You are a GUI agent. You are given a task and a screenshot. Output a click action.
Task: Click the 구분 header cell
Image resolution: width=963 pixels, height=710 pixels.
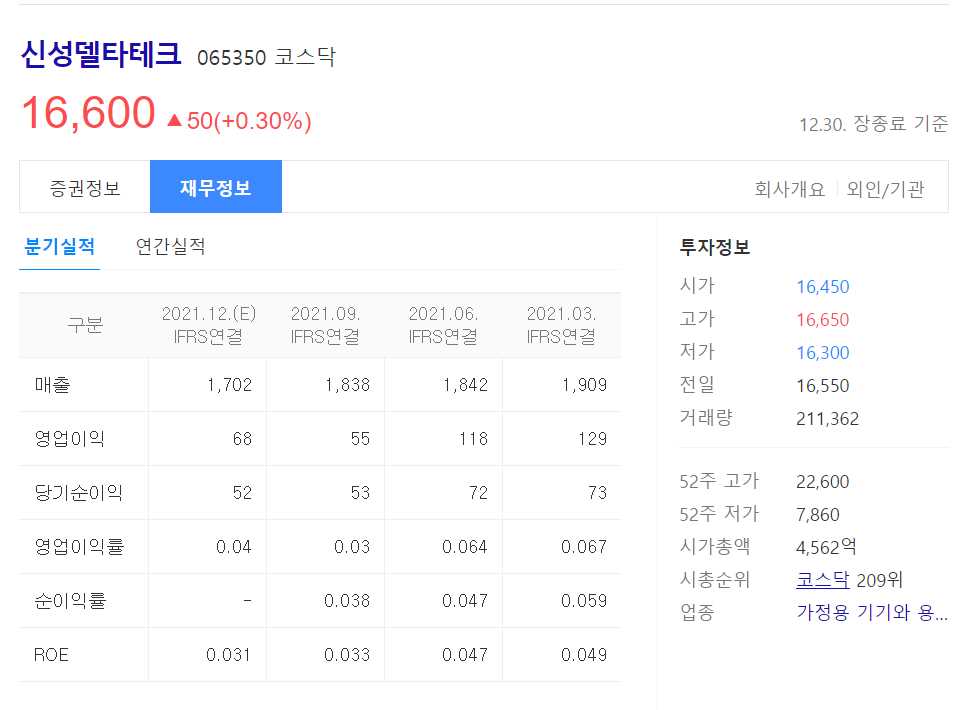[x=85, y=324]
